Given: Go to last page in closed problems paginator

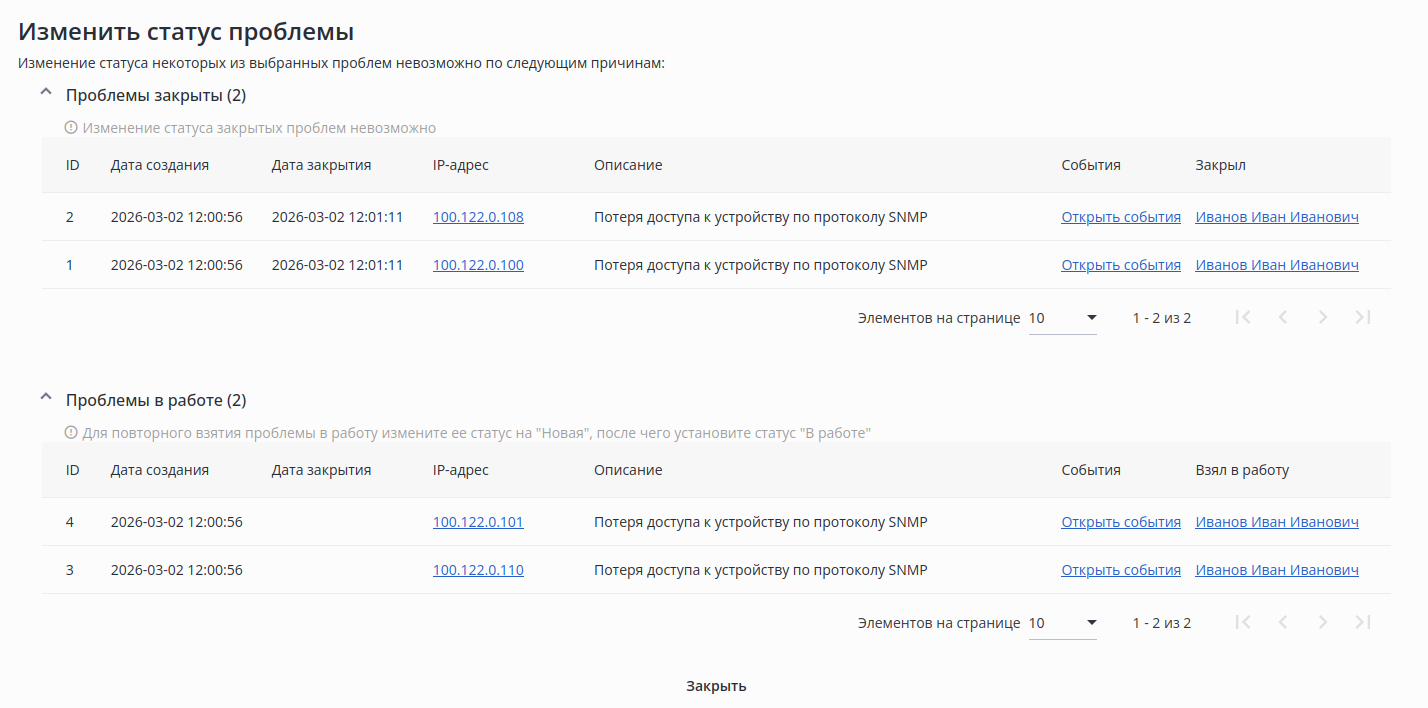Looking at the screenshot, I should pos(1362,317).
